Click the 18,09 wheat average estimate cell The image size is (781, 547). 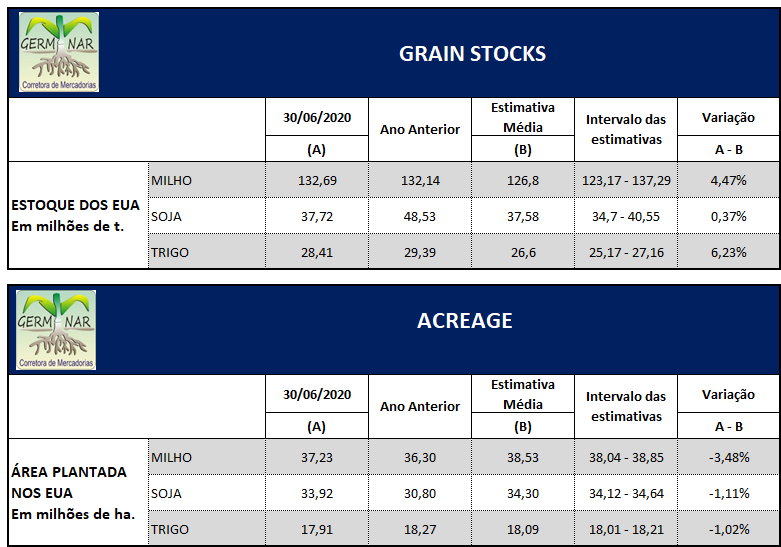[x=523, y=529]
